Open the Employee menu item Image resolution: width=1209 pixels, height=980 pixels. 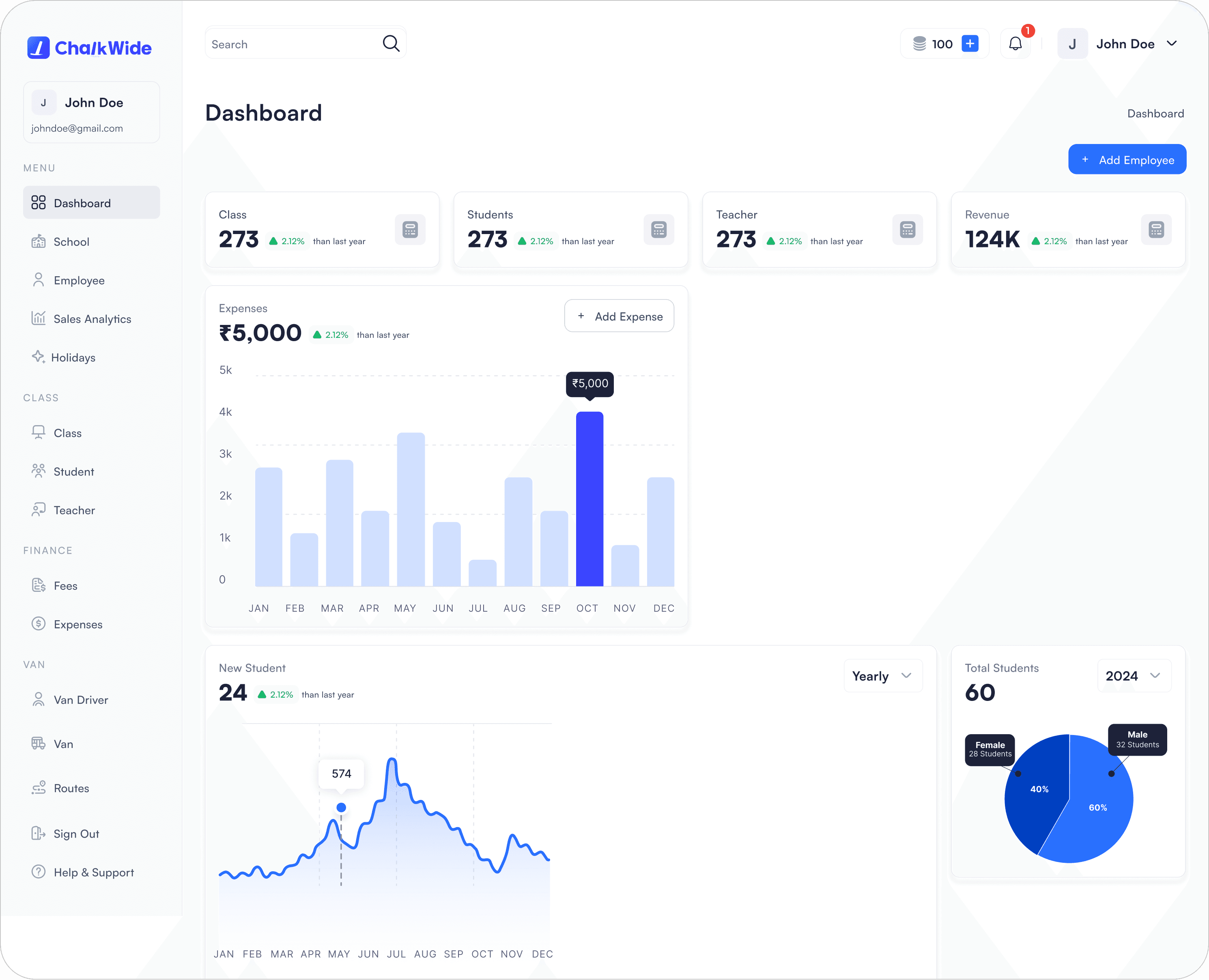pyautogui.click(x=79, y=281)
